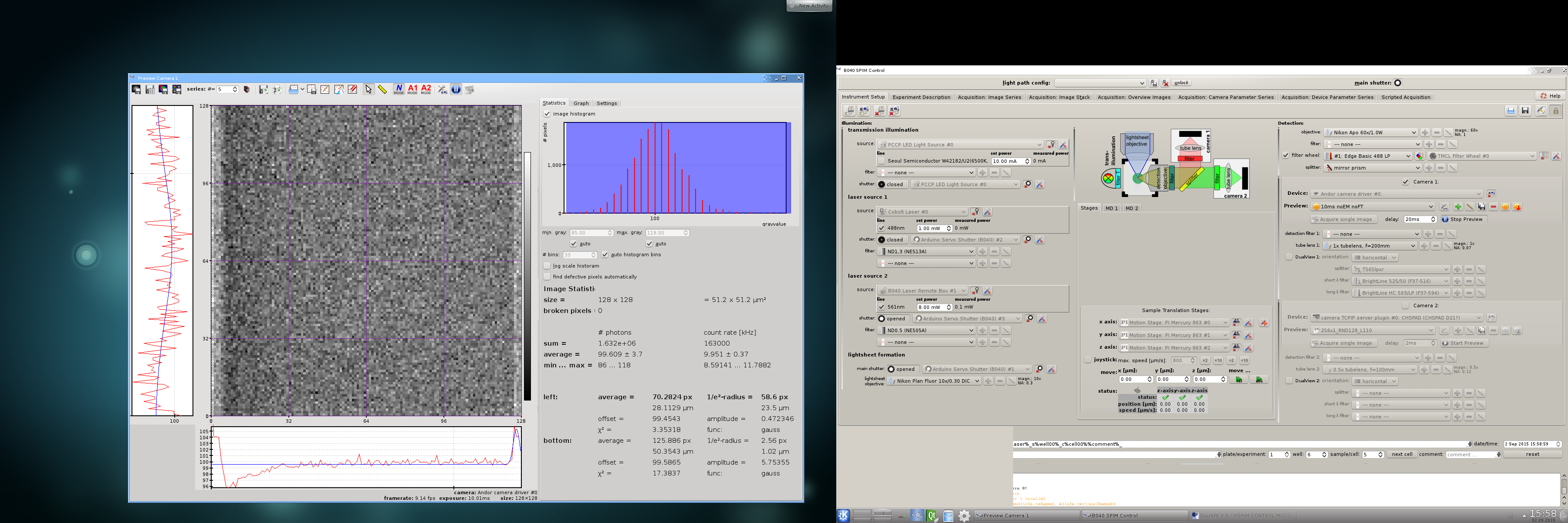The height and width of the screenshot is (523, 1568).
Task: Click green plus to add preview configuration
Action: pyautogui.click(x=1458, y=207)
